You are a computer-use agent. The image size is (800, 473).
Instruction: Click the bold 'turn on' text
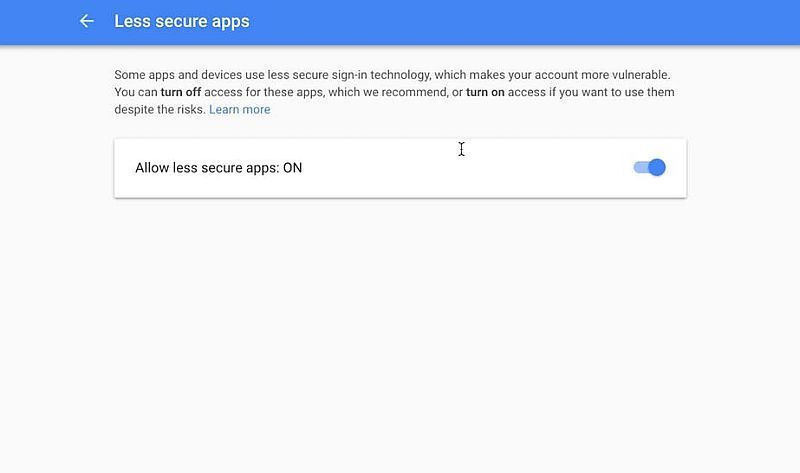[485, 92]
